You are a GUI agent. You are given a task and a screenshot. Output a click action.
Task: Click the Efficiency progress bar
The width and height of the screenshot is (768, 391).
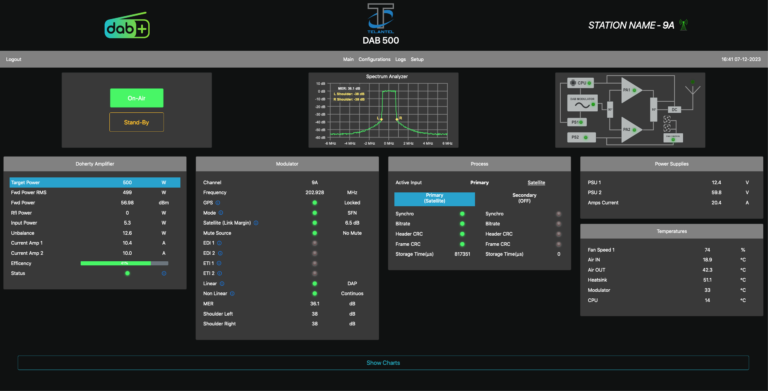124,264
